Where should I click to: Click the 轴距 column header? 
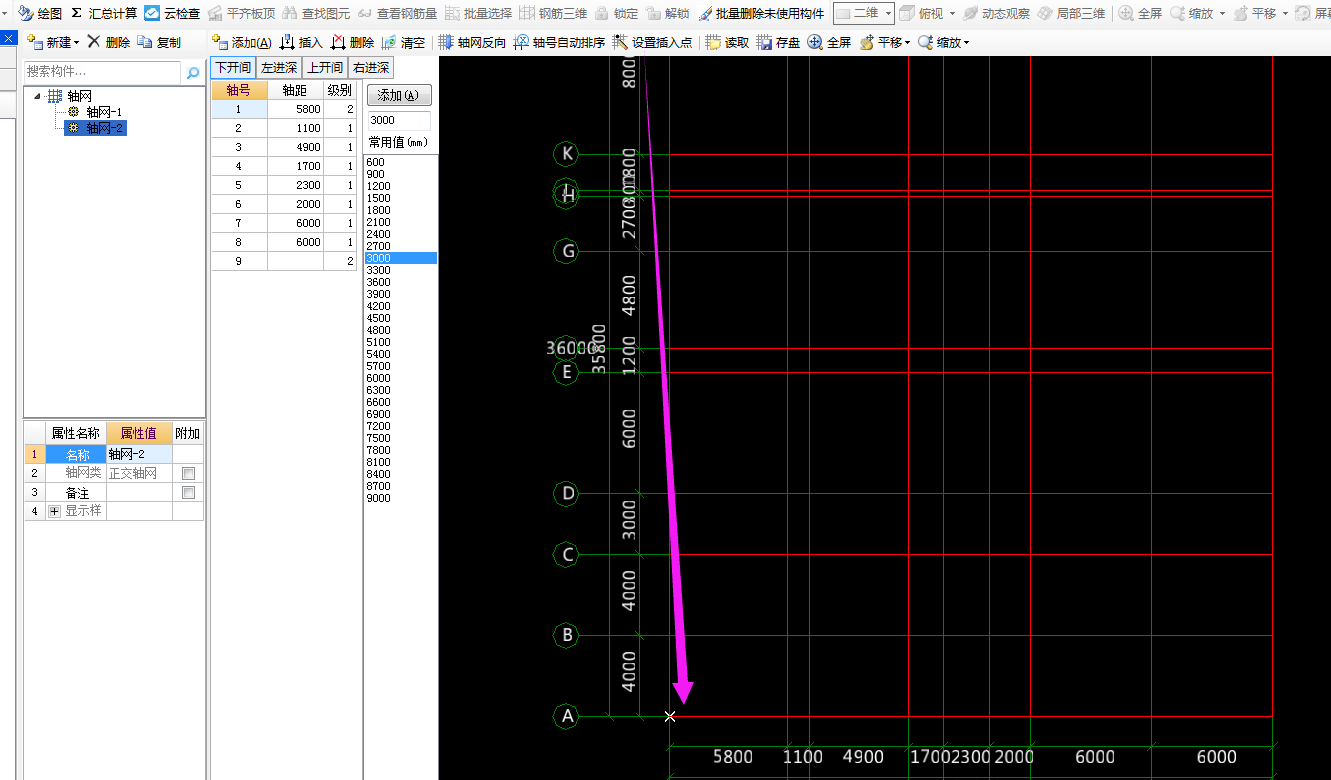tap(295, 91)
